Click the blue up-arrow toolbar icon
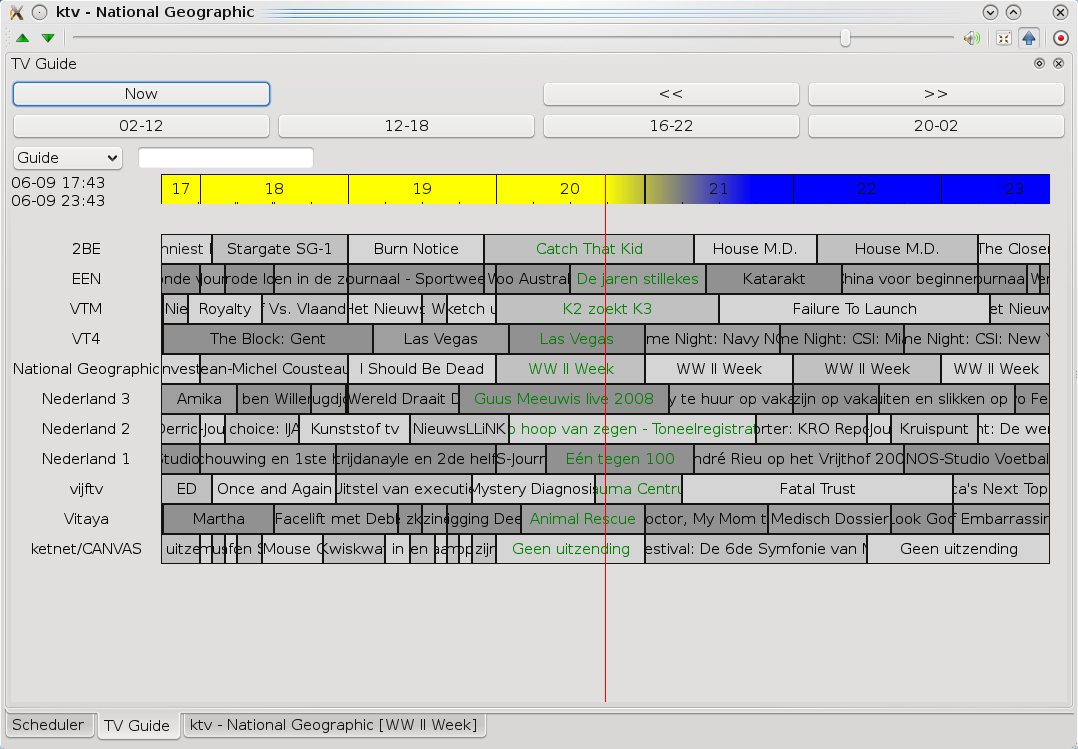The width and height of the screenshot is (1078, 749). click(1028, 38)
